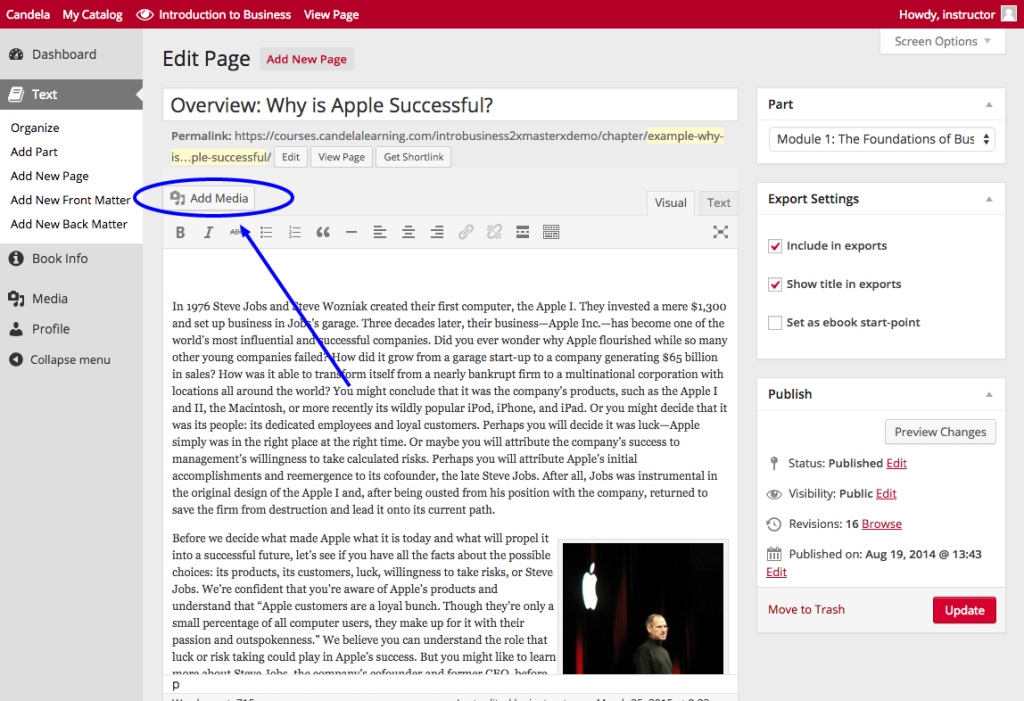Toggle bold formatting in the editor toolbar
This screenshot has height=701, width=1024.
point(180,232)
